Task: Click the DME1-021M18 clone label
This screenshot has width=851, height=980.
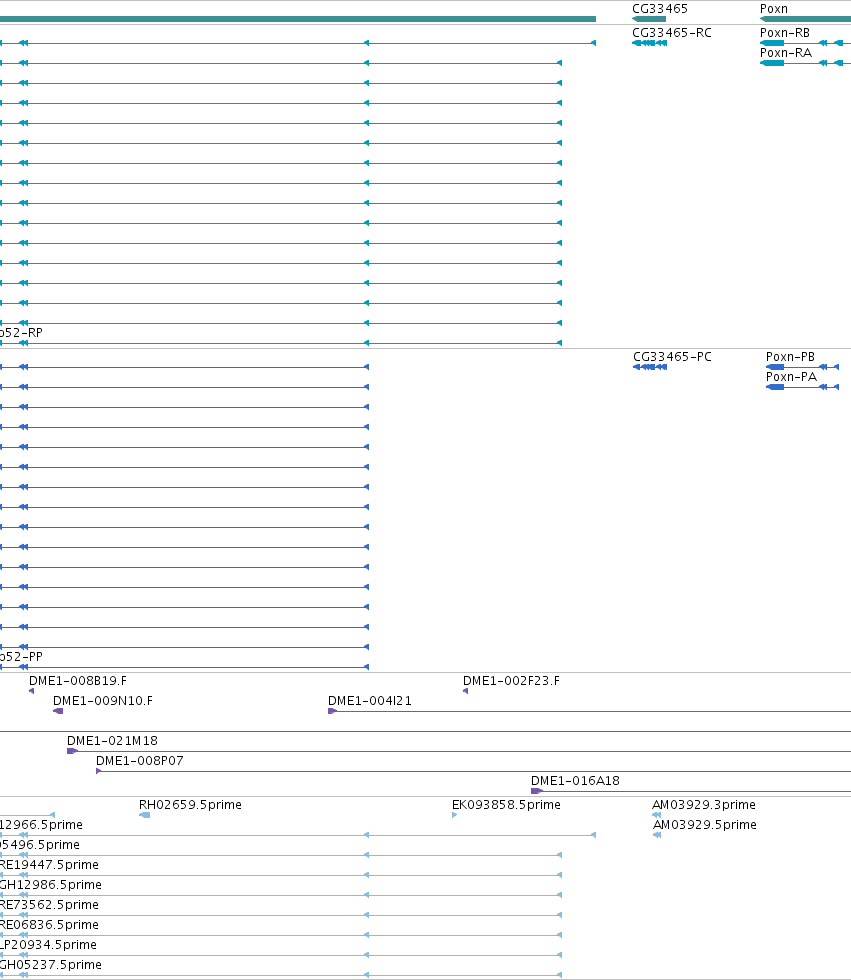Action: click(x=112, y=741)
